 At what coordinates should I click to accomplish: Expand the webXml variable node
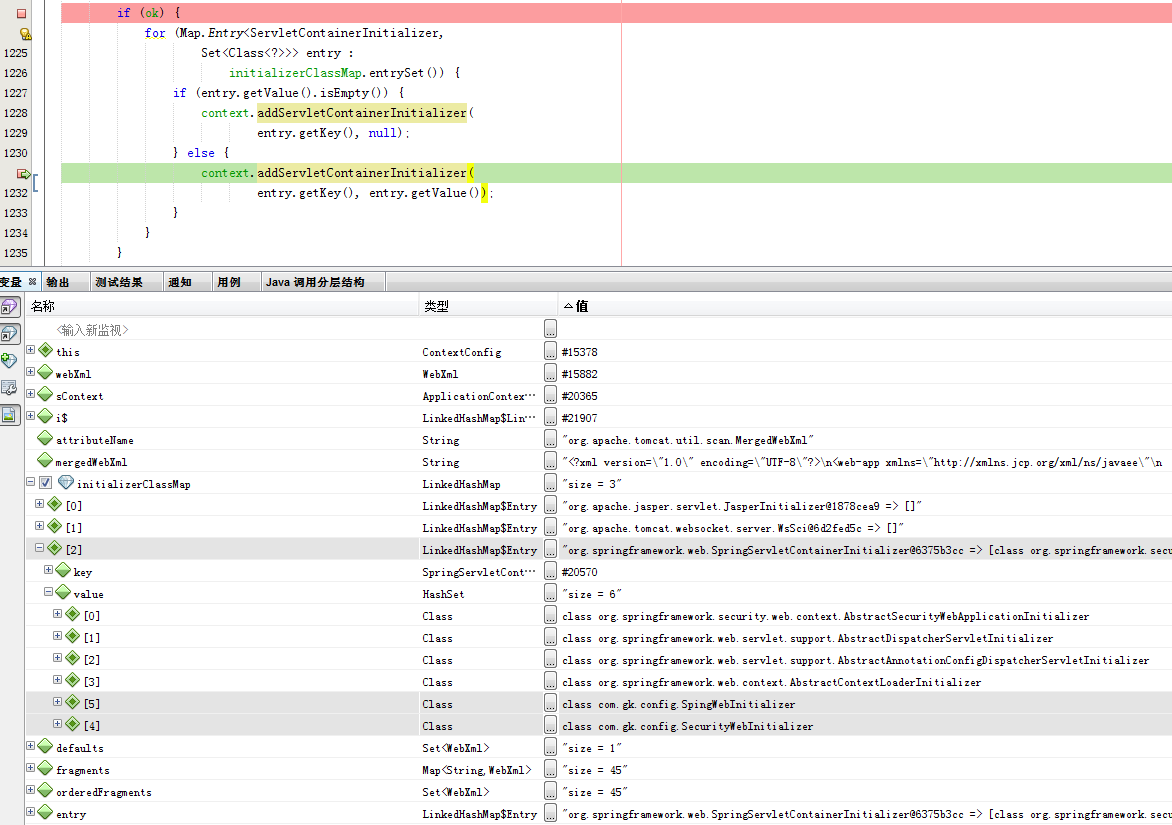tap(31, 371)
